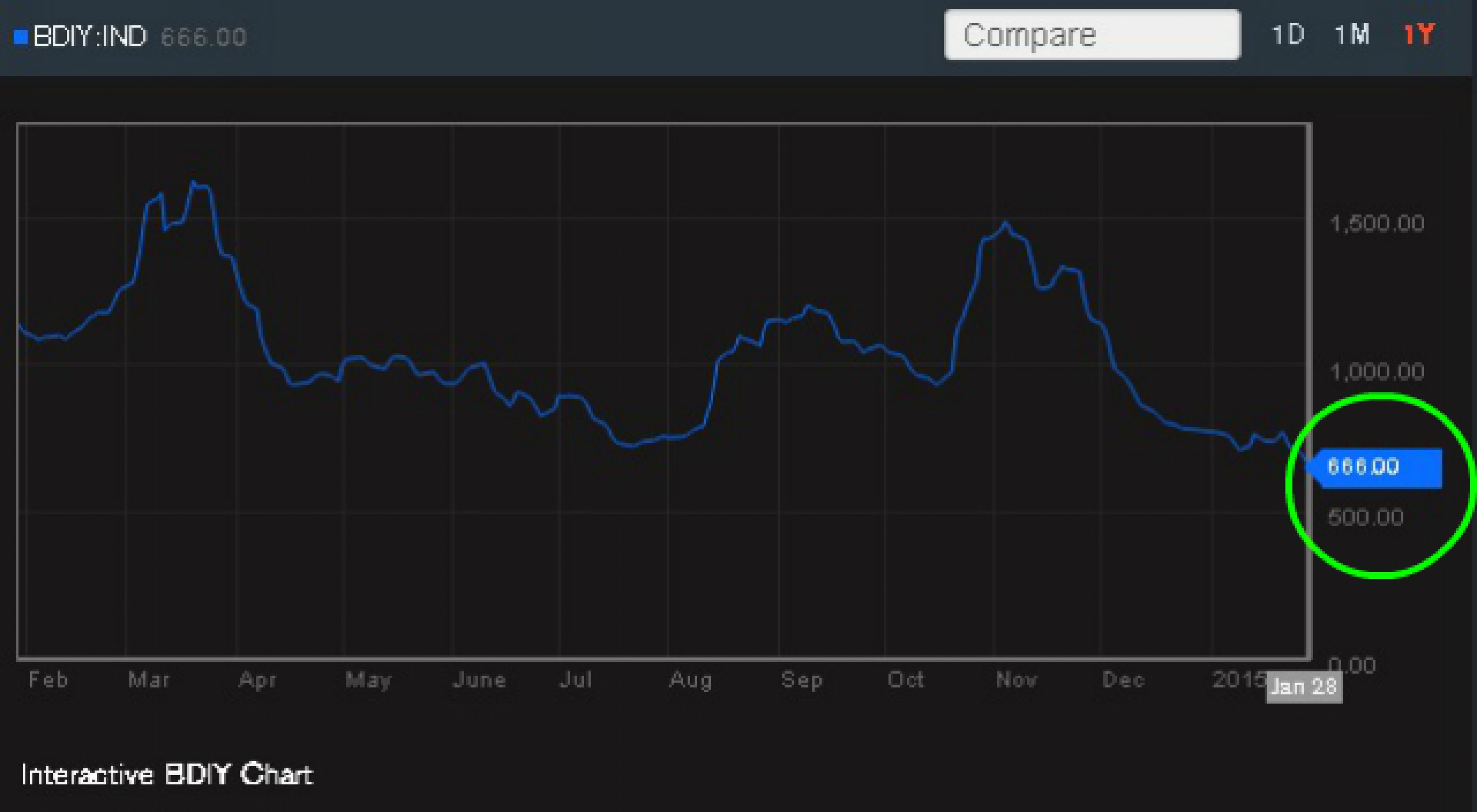The image size is (1477, 812).
Task: Click the 500.00 y-axis label
Action: click(1366, 518)
